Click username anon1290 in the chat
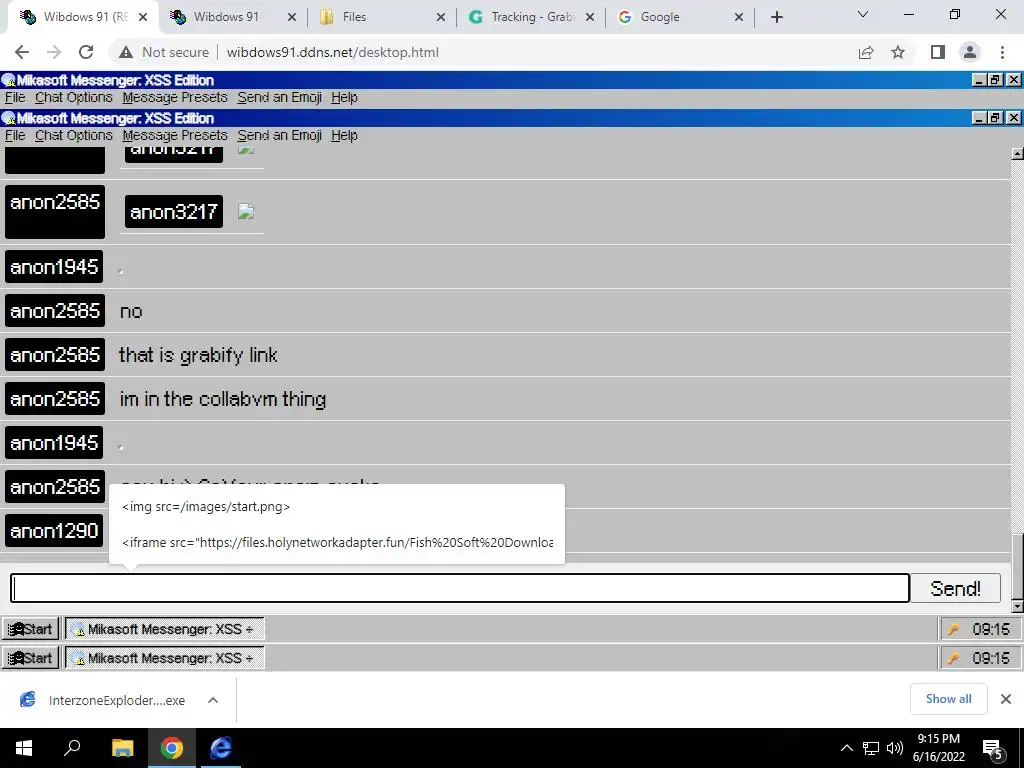 click(x=54, y=530)
